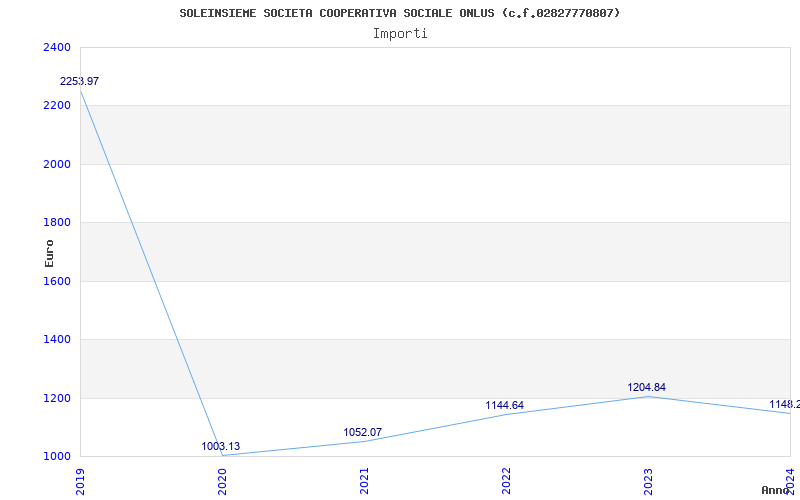Screen dimensions: 800x500
Task: Click the 1000 y-axis tick label
Action: tap(57, 457)
